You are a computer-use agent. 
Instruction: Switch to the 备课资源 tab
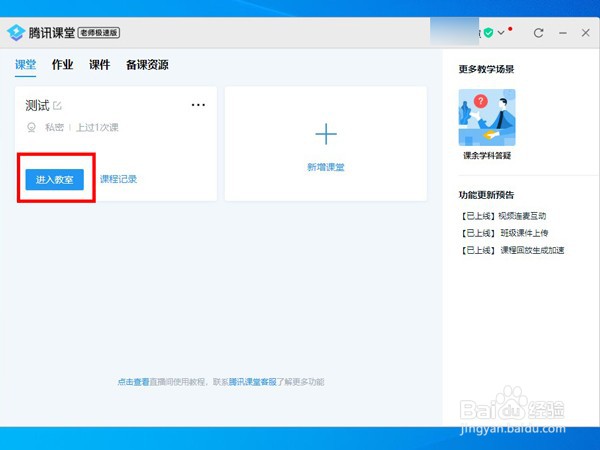(147, 65)
